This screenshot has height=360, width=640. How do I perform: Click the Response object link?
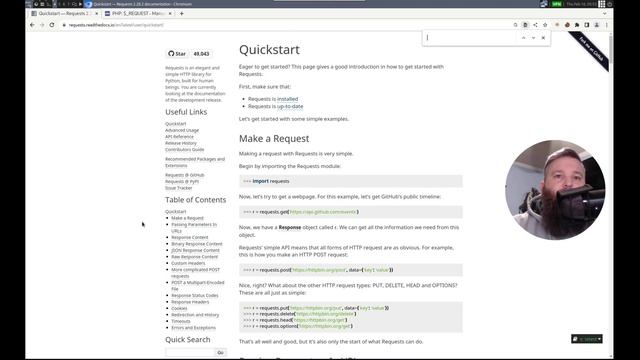coord(290,227)
